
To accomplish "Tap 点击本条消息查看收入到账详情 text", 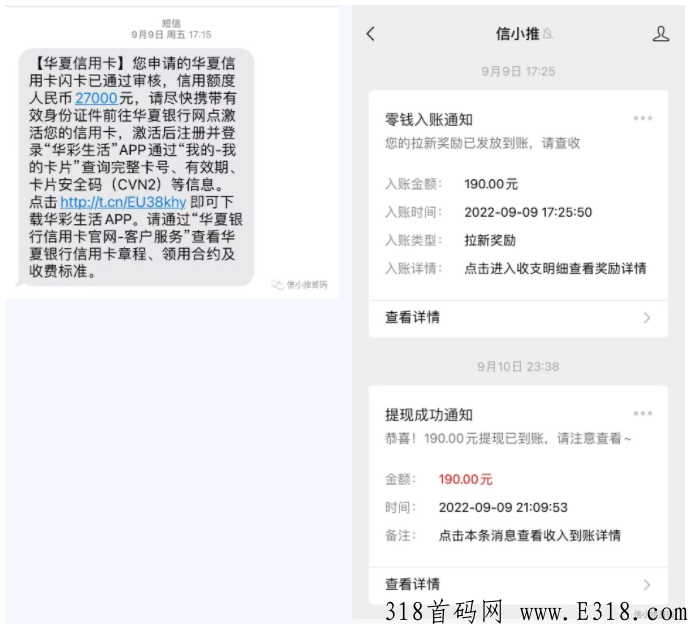I will pos(530,536).
